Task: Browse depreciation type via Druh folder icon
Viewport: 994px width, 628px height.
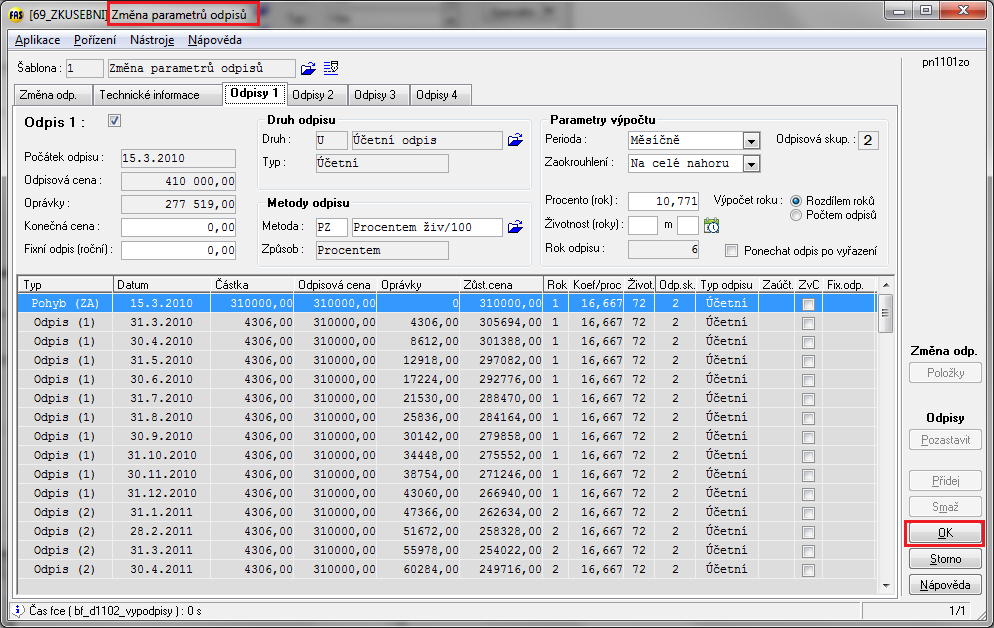Action: pos(515,140)
